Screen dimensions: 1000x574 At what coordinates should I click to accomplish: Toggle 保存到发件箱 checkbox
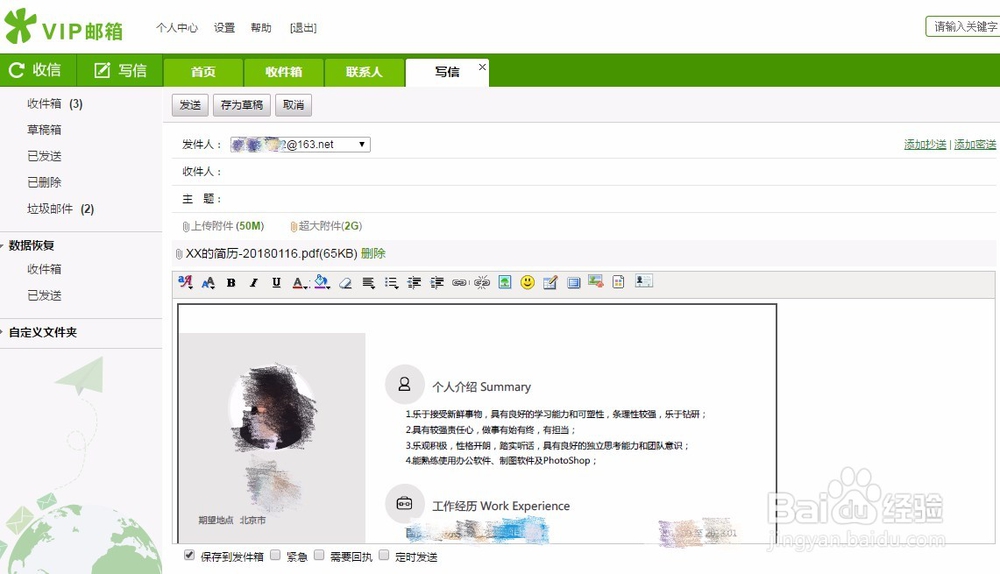(x=189, y=555)
